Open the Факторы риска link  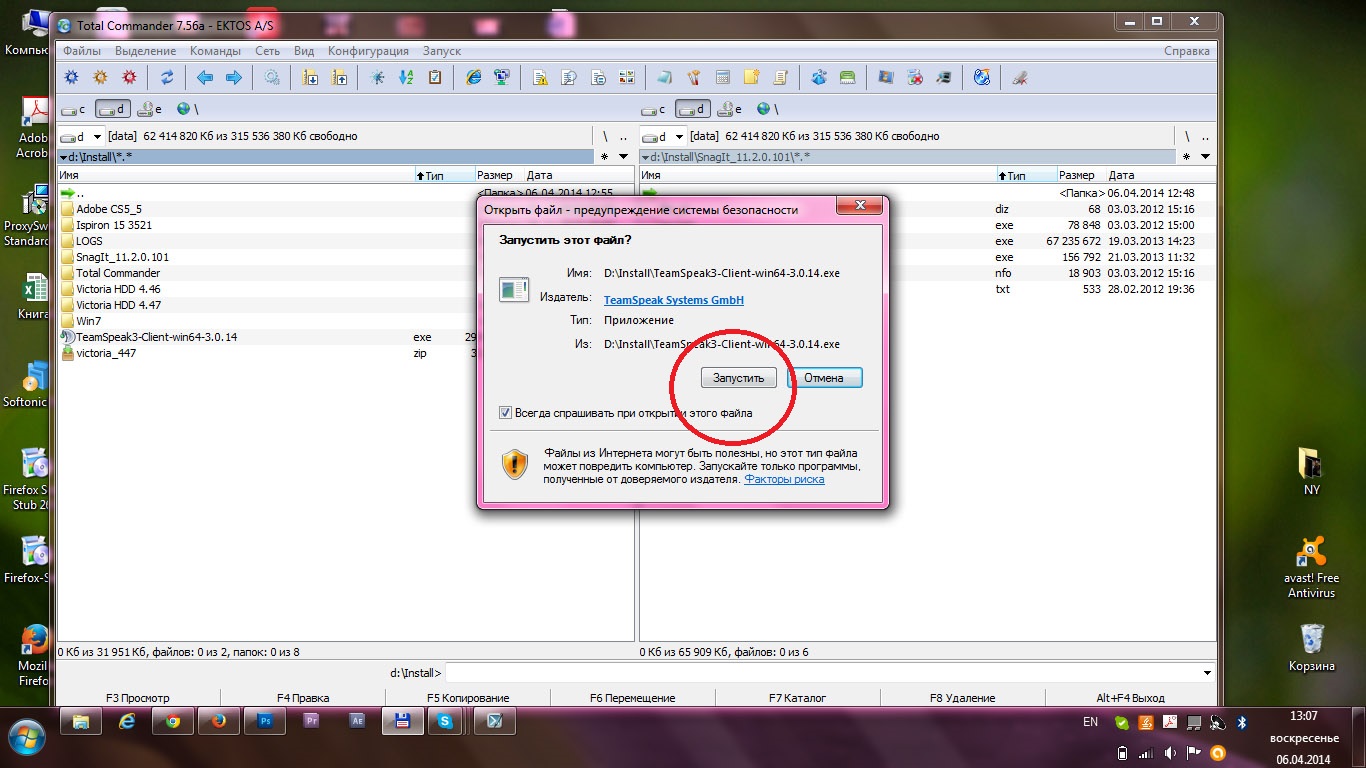click(x=784, y=479)
